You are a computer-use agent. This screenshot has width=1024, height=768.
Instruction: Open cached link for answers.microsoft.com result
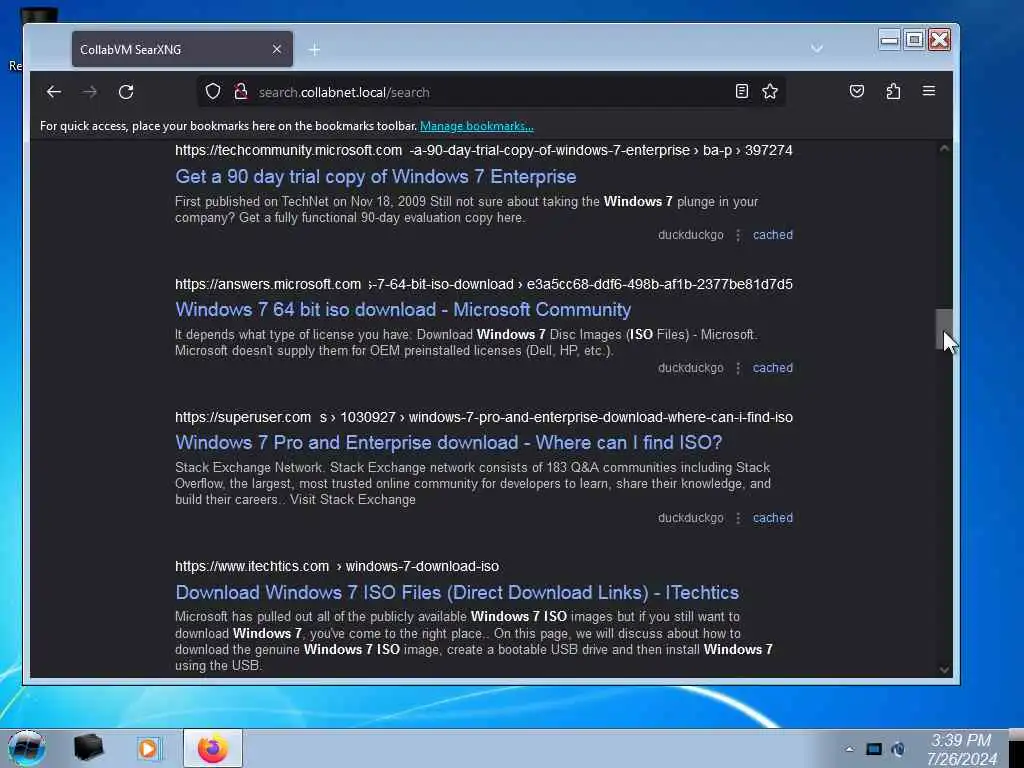[773, 368]
